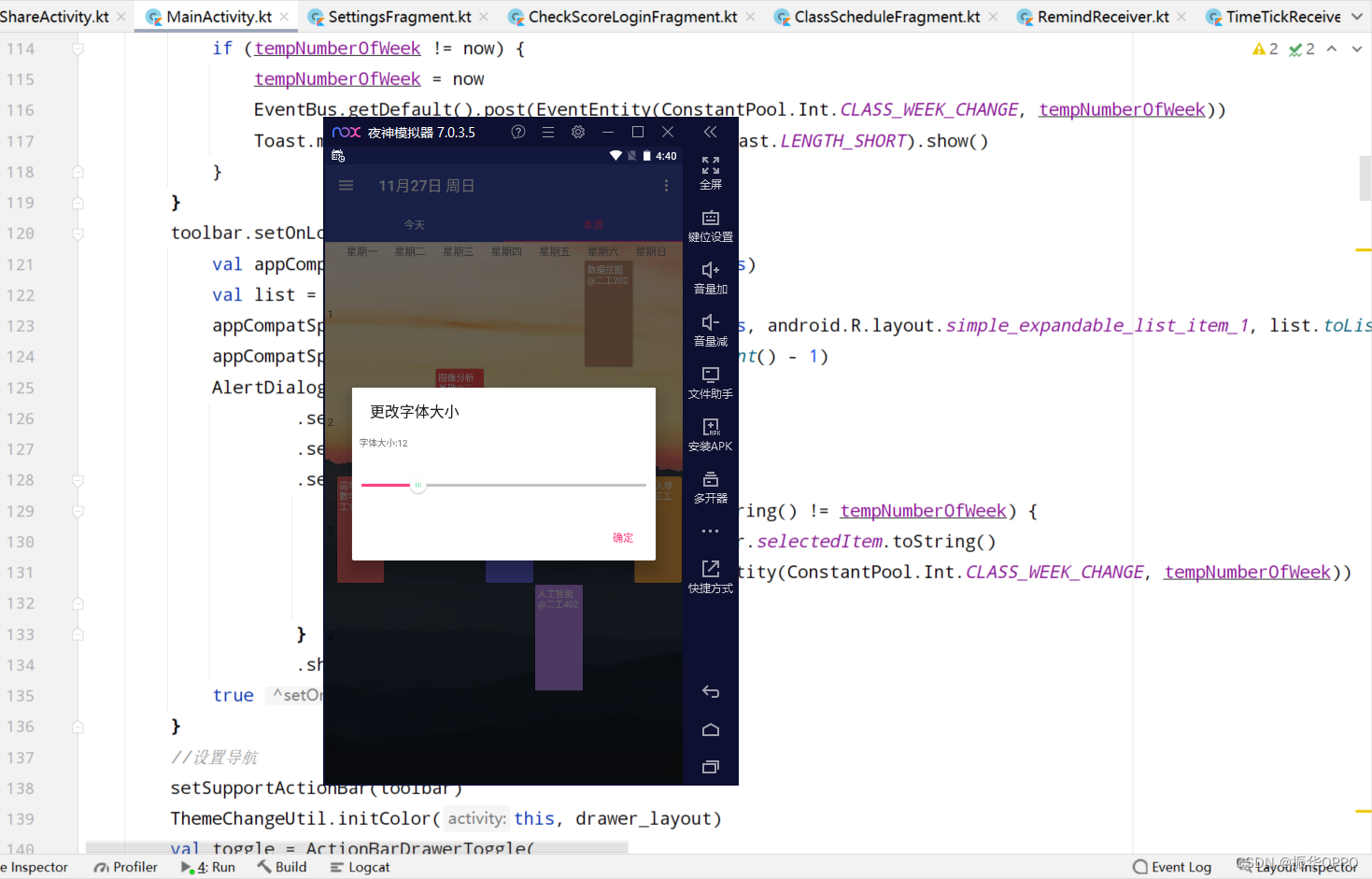
Task: Close the MainActivity.kt tab
Action: 285,17
